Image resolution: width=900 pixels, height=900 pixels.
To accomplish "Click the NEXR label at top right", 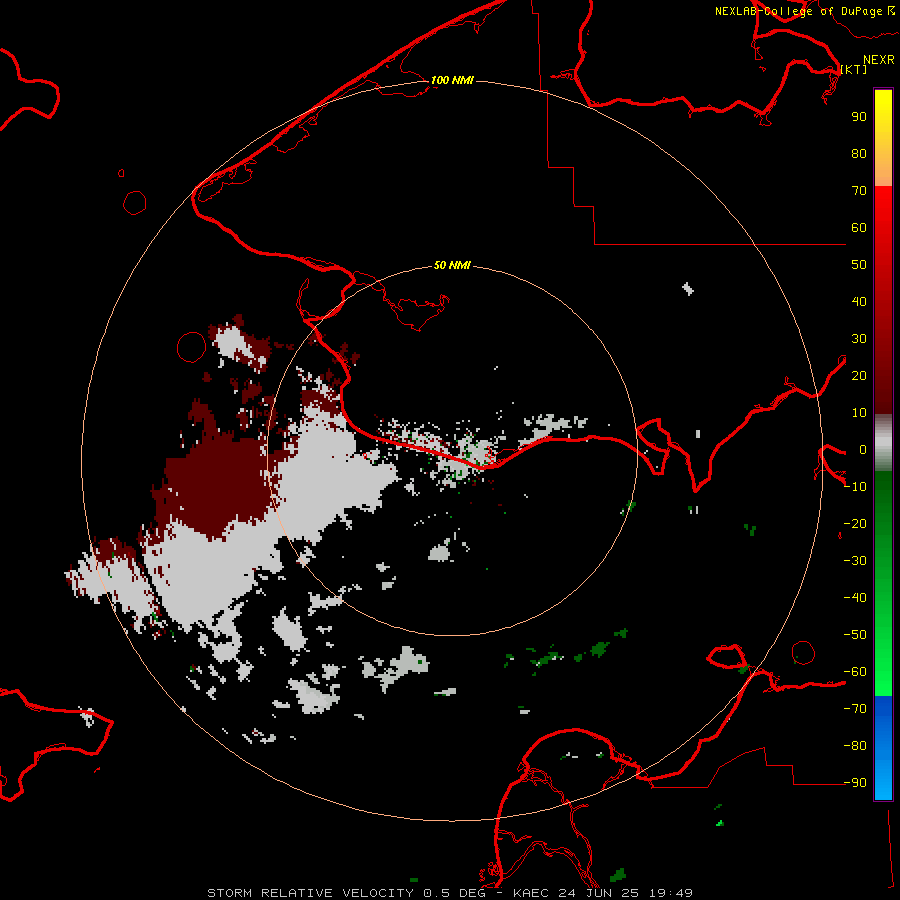I will click(x=879, y=60).
